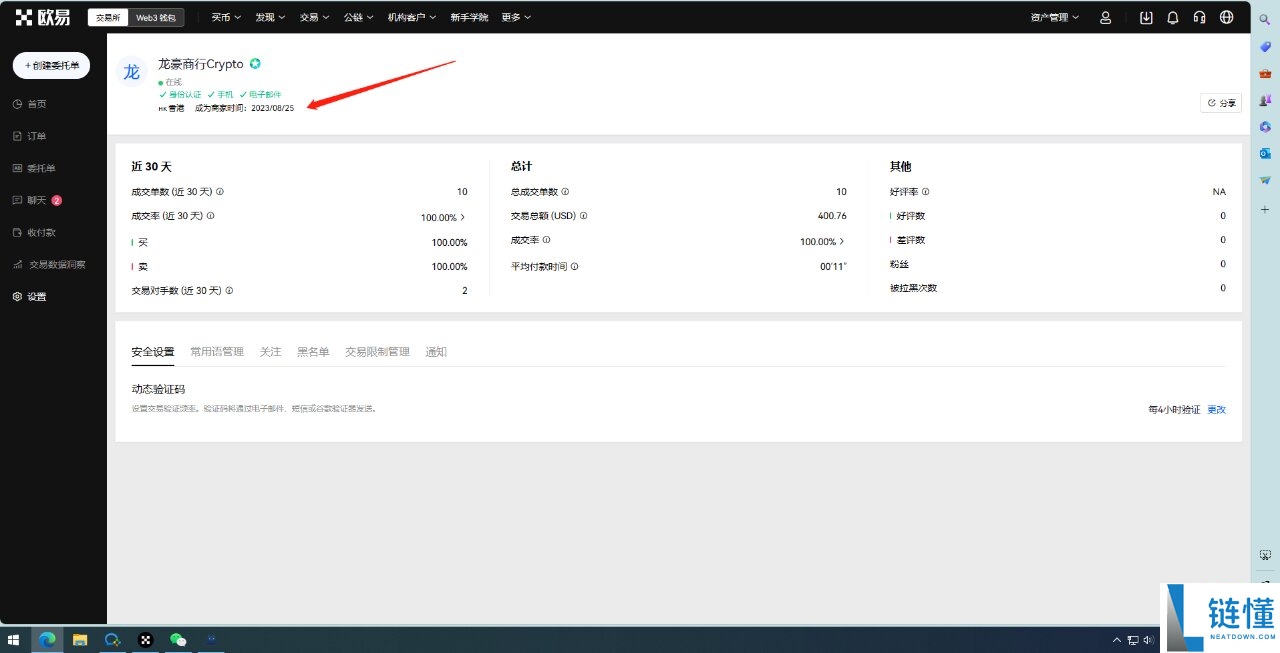This screenshot has height=653, width=1280.
Task: Select the 通知 tab
Action: [x=436, y=352]
